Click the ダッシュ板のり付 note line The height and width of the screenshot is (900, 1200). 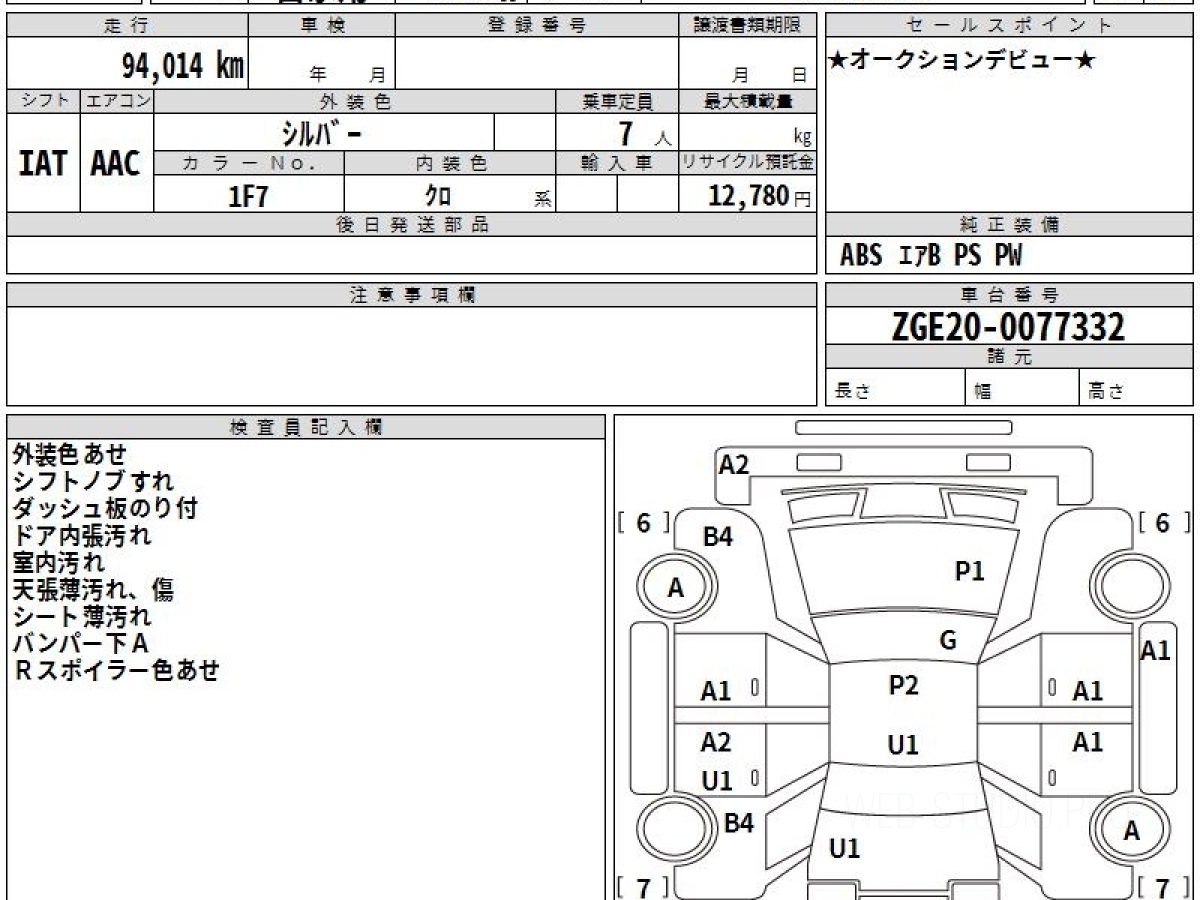pyautogui.click(x=105, y=509)
